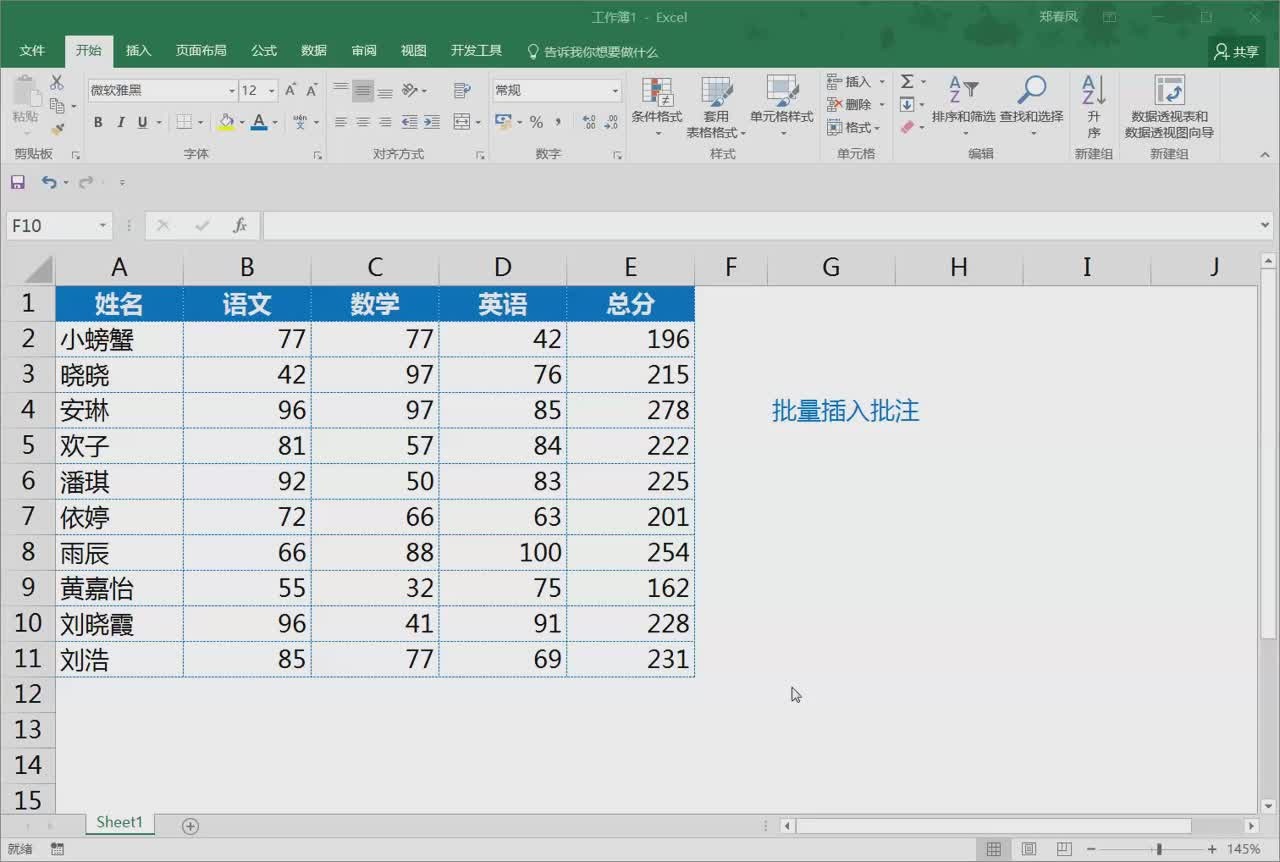Switch to the 页面布局 Page Layout tab

[201, 51]
